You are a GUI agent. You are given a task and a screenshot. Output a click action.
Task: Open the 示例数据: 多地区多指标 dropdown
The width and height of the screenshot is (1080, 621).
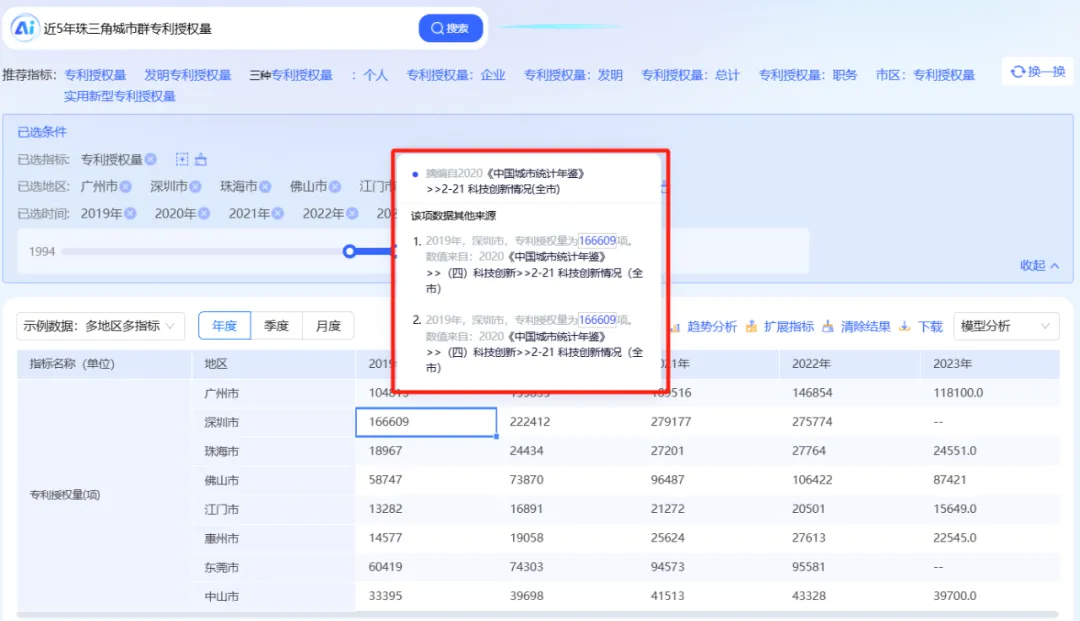[x=101, y=326]
